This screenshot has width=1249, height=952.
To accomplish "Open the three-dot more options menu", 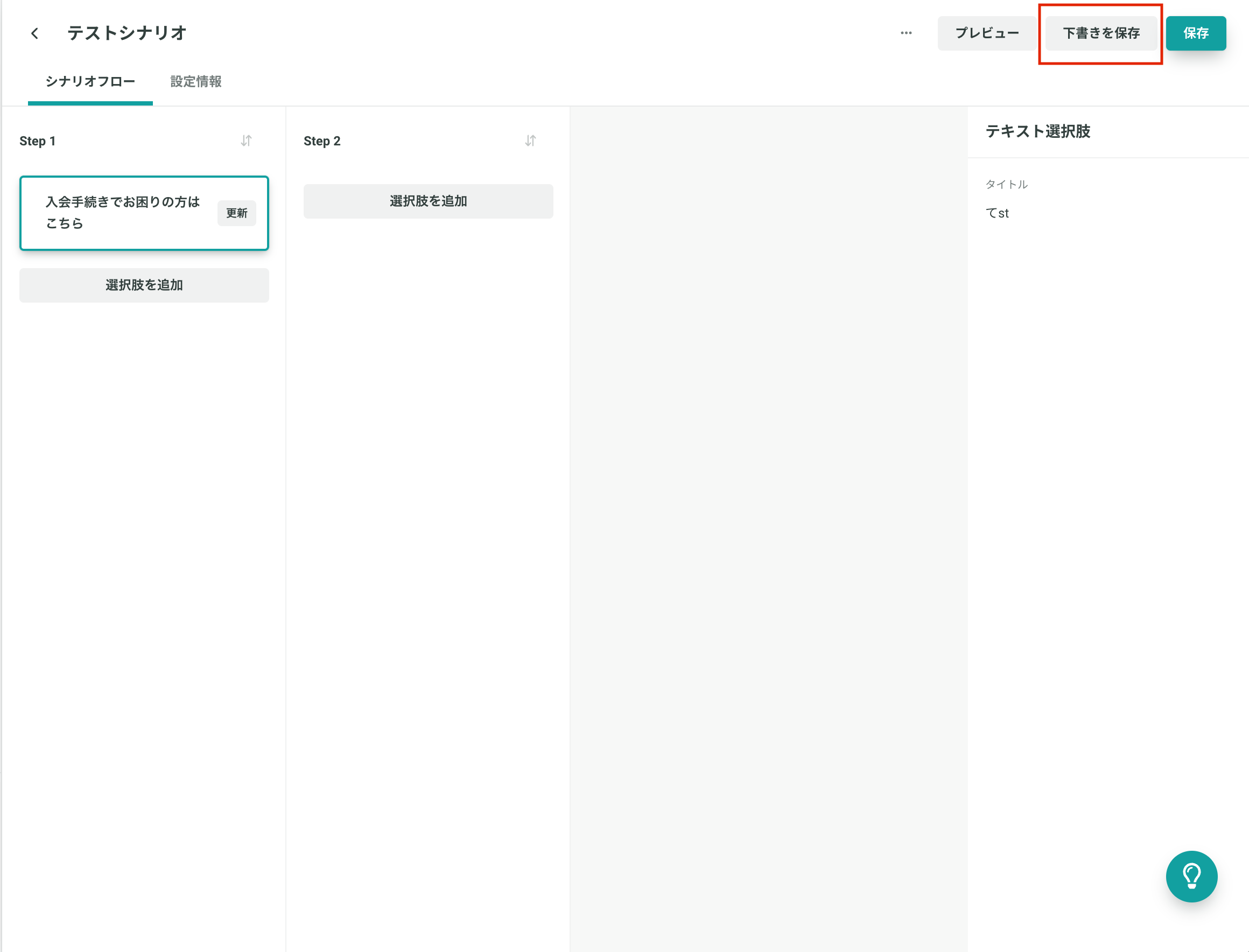I will tap(906, 33).
